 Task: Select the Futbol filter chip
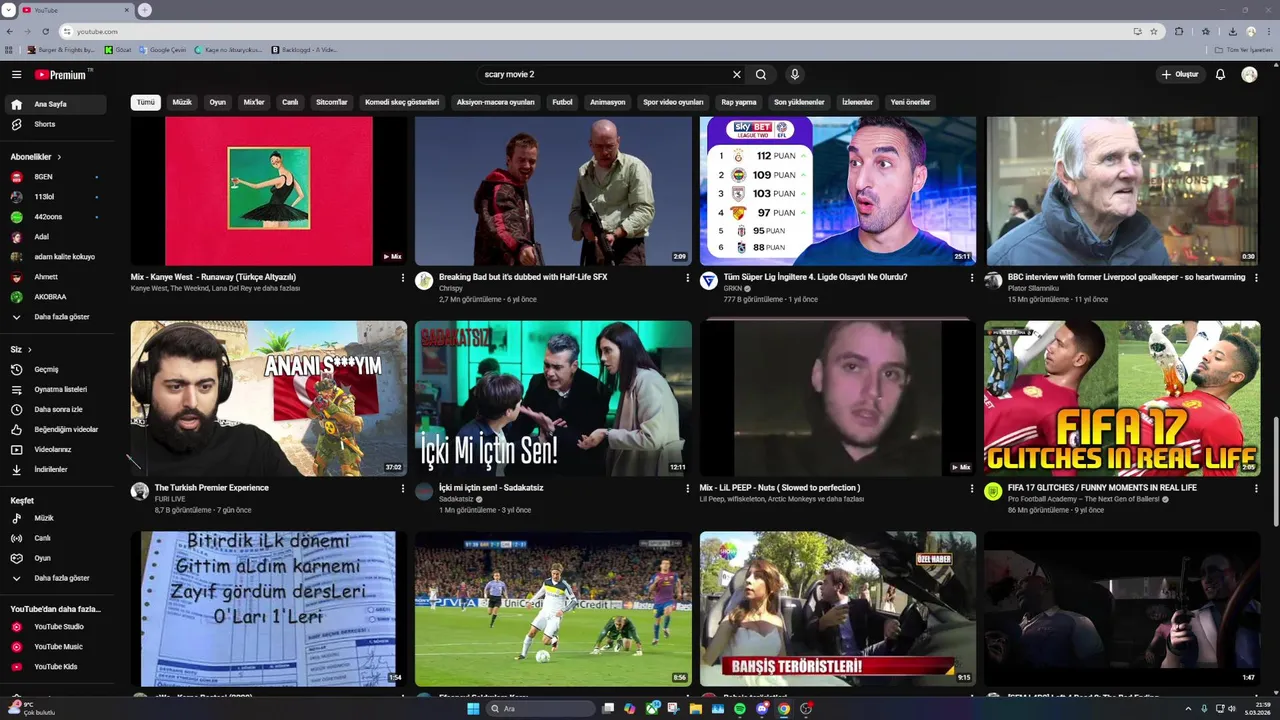(562, 102)
